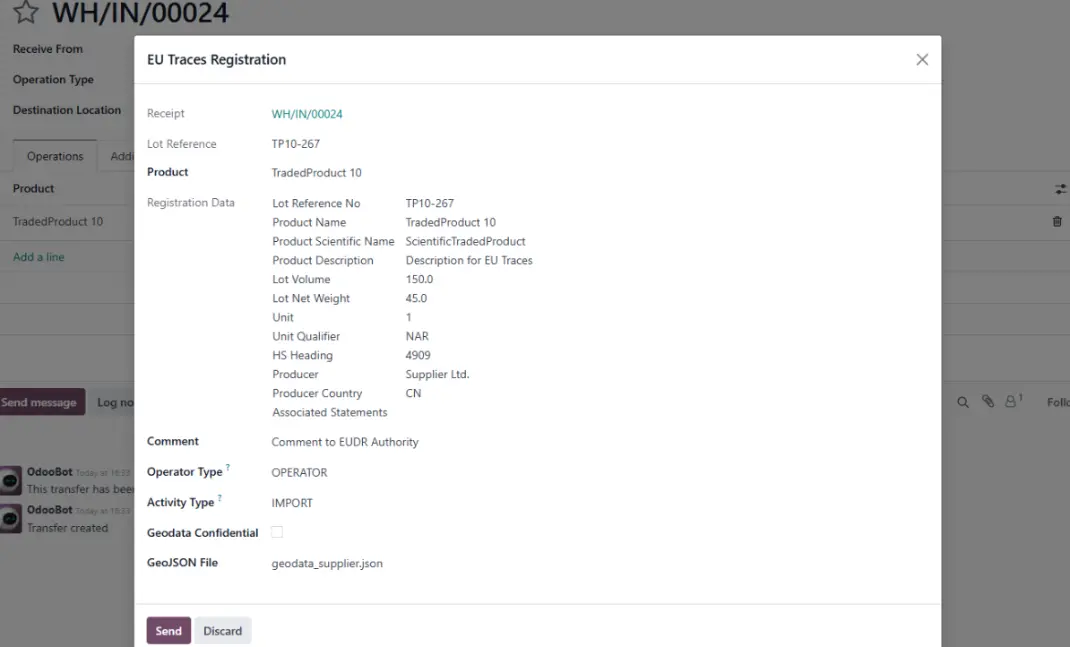Open column settings sliders icon
Screen dimensions: 1070x647
1060,189
